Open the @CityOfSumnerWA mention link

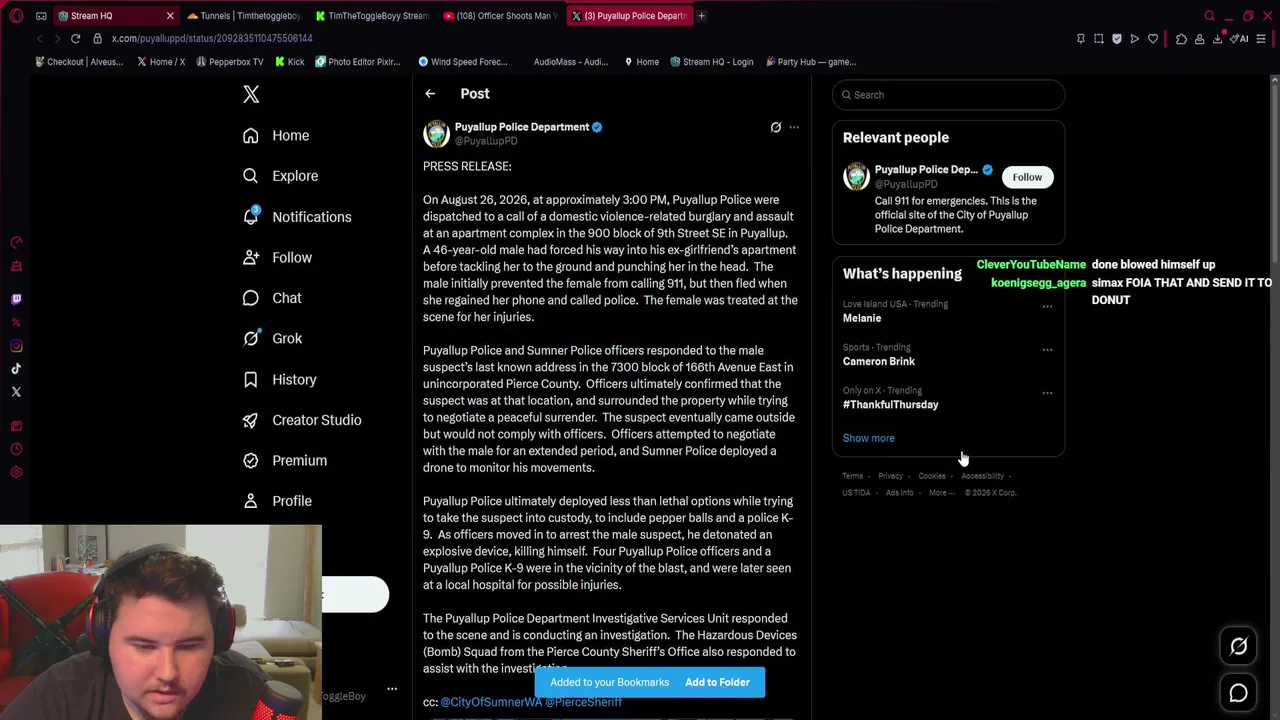(x=491, y=702)
